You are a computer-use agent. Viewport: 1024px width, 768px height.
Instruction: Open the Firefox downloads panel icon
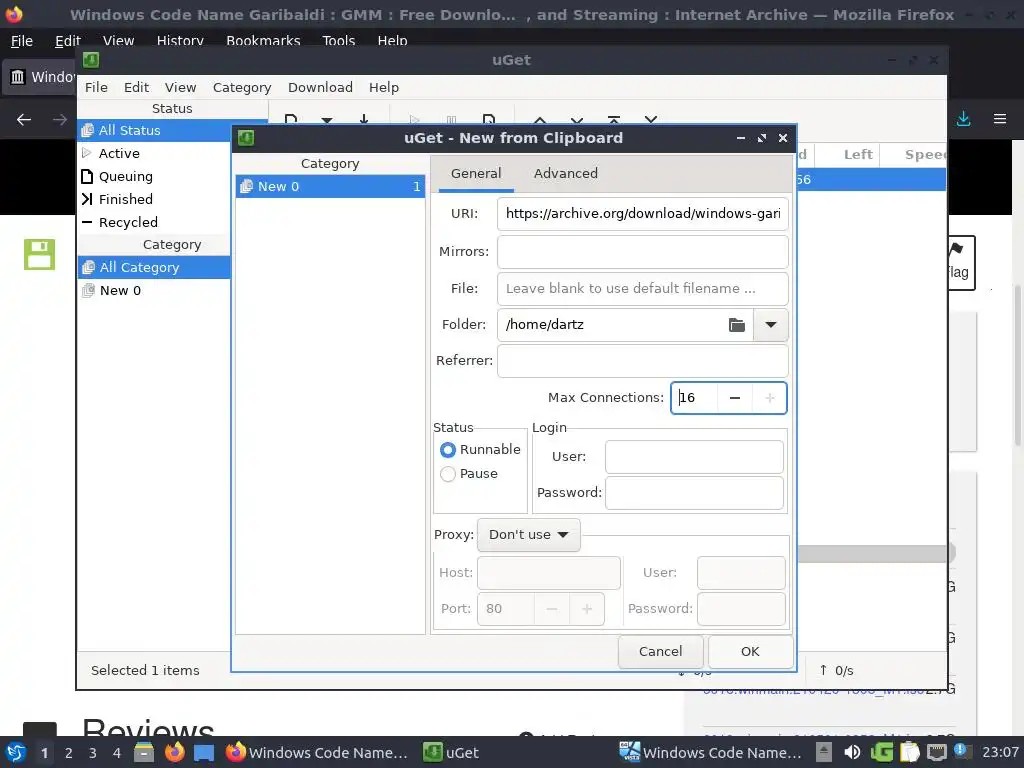coord(963,119)
